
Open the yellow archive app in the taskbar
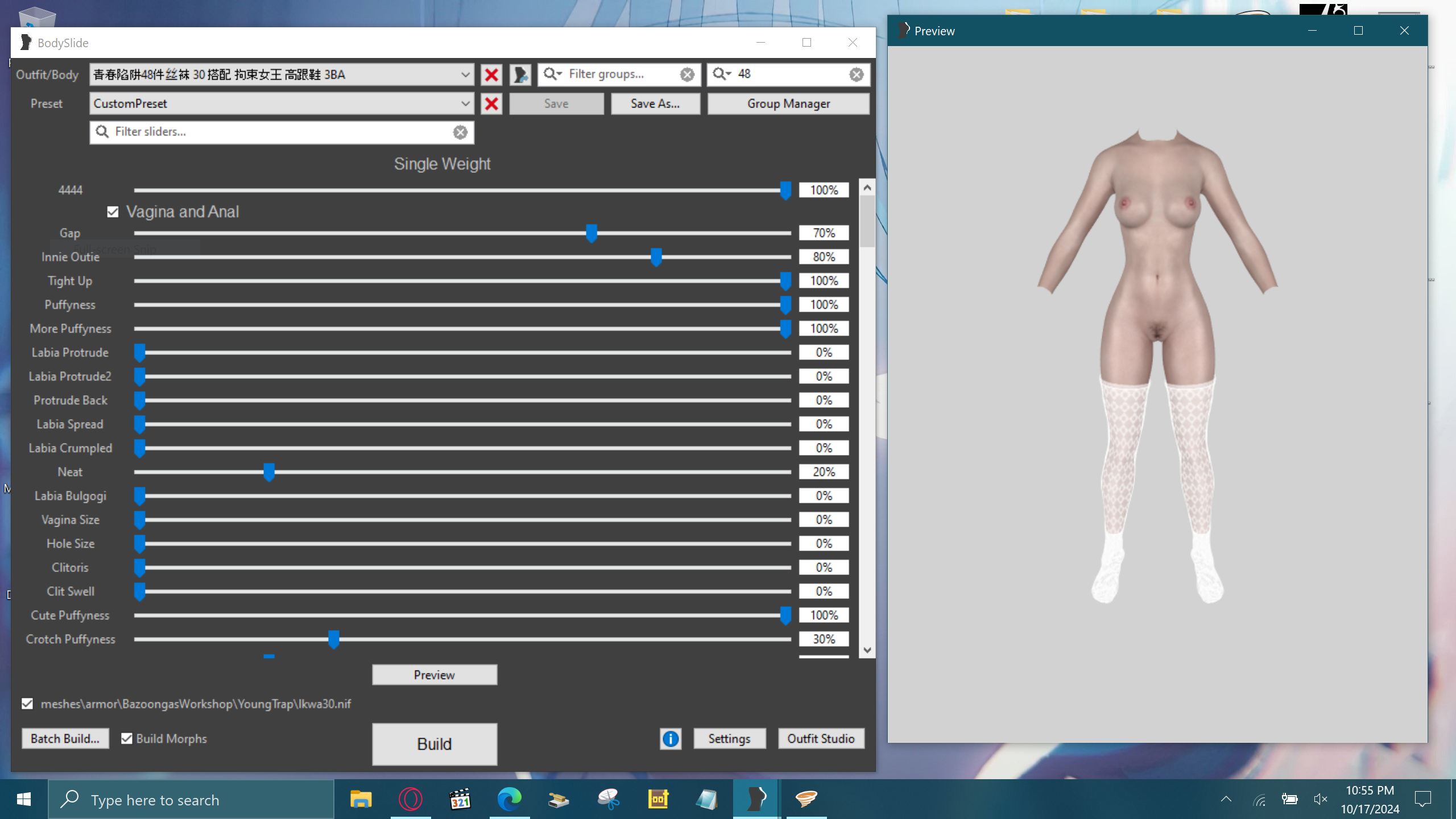click(658, 799)
